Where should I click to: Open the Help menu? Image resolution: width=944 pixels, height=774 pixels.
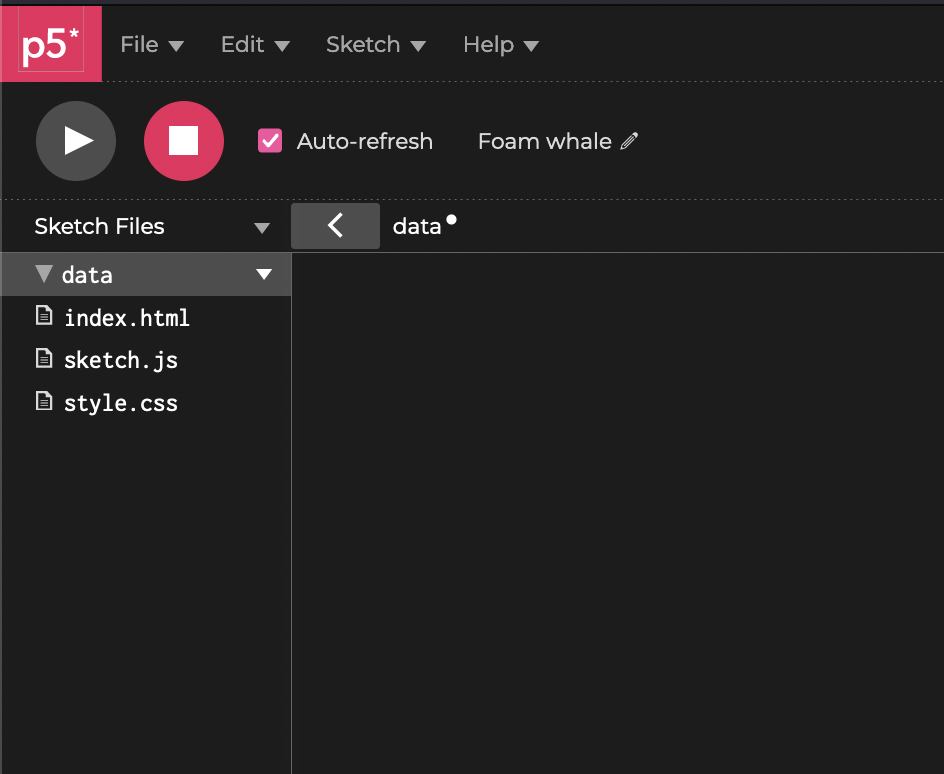[501, 45]
